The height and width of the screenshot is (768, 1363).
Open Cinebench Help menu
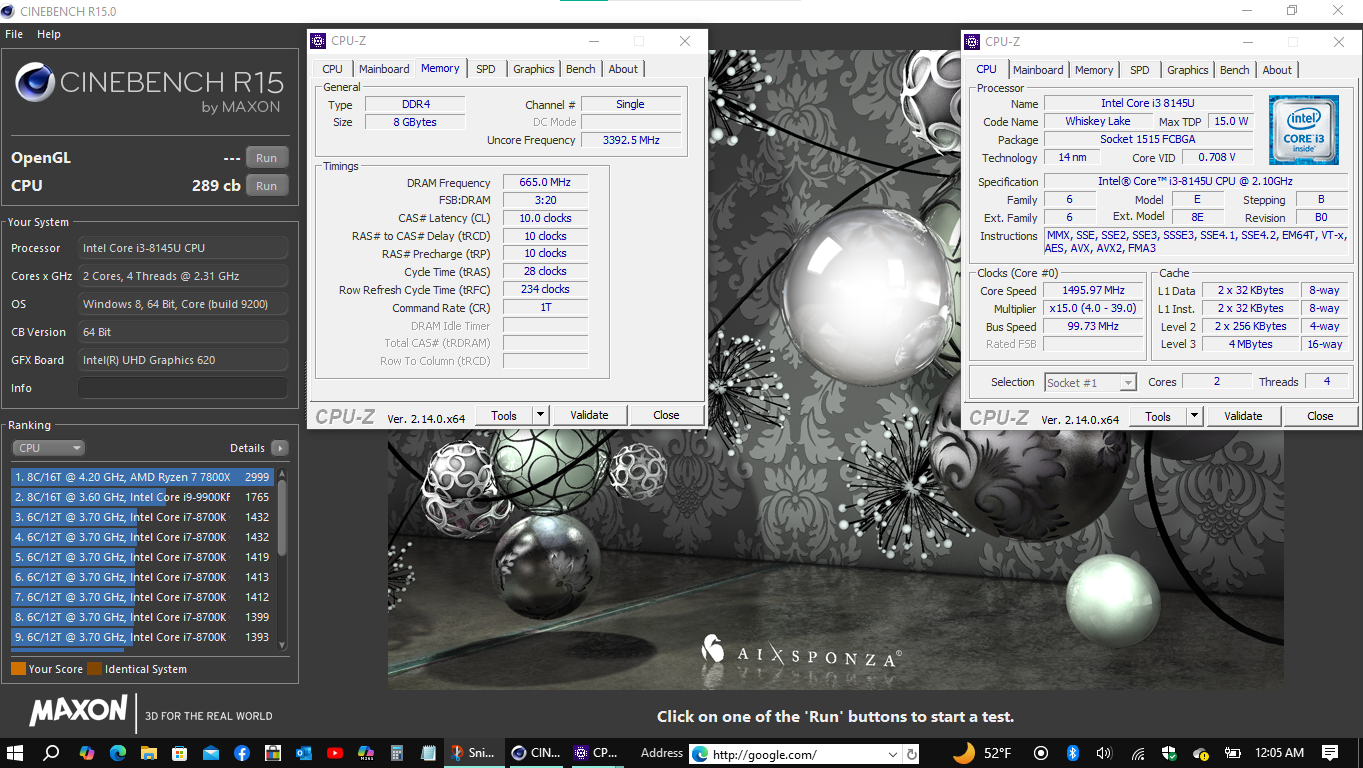tap(49, 34)
